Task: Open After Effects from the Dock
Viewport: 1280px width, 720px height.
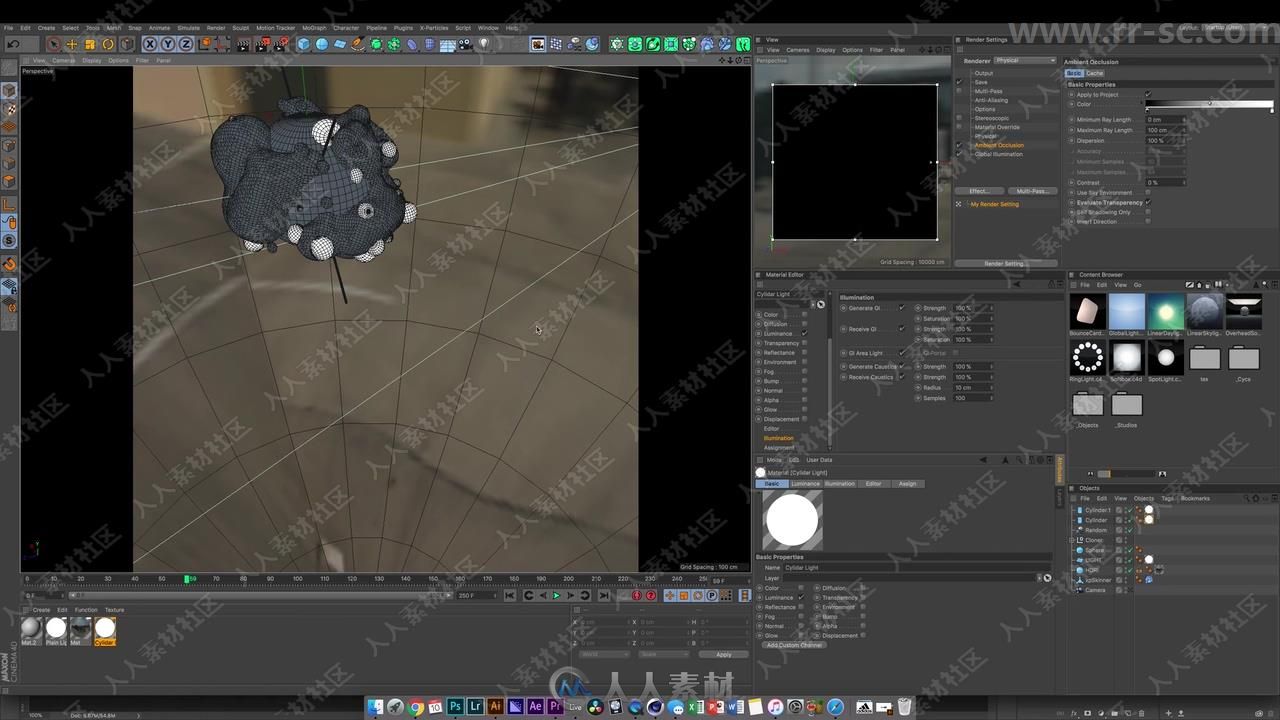Action: tap(535, 707)
